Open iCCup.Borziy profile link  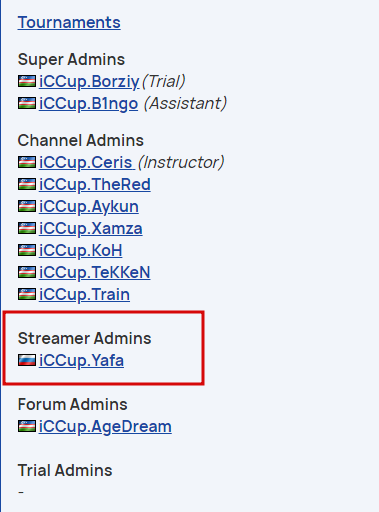89,81
